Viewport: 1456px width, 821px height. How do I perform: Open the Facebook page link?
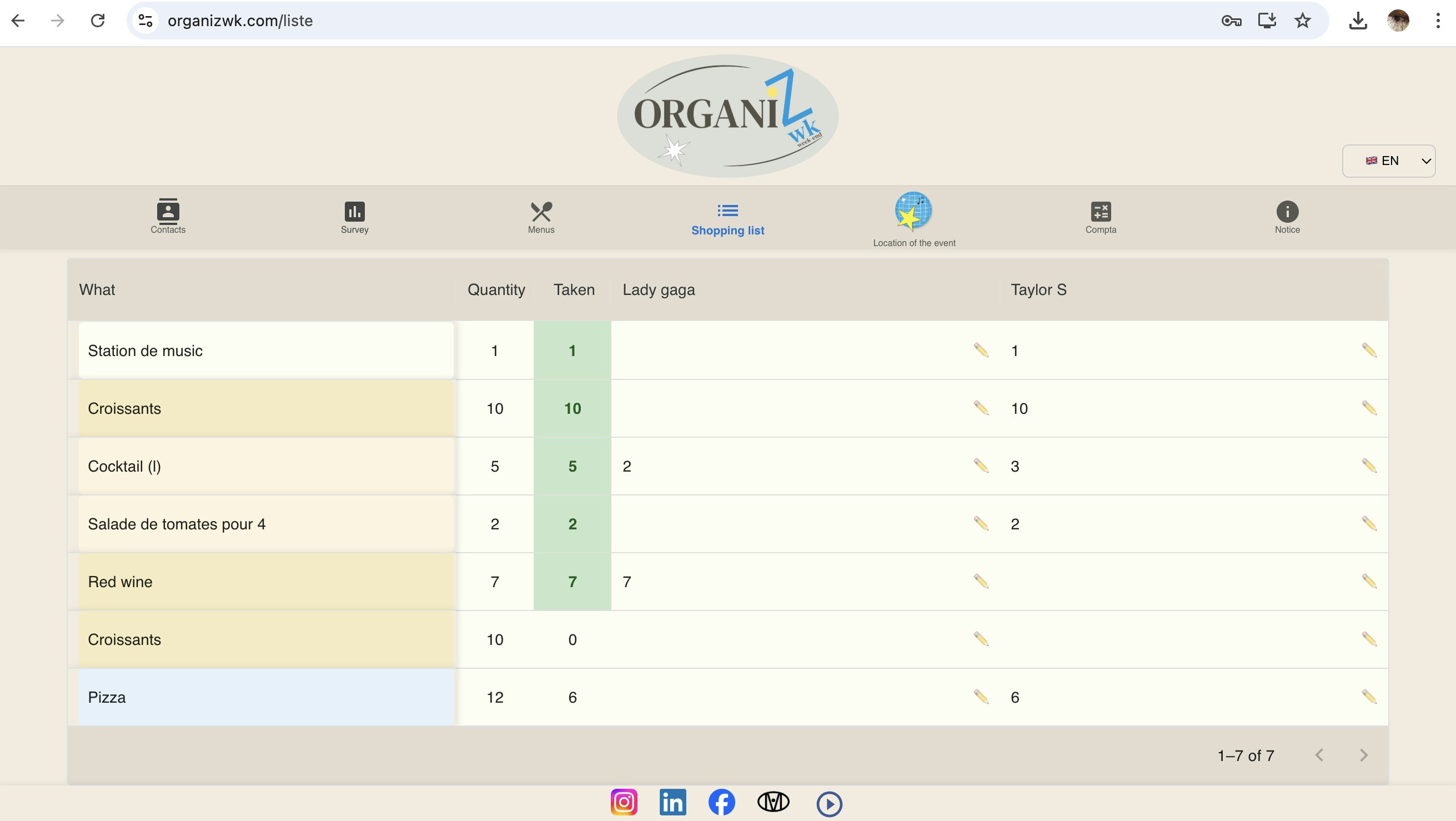click(x=723, y=802)
